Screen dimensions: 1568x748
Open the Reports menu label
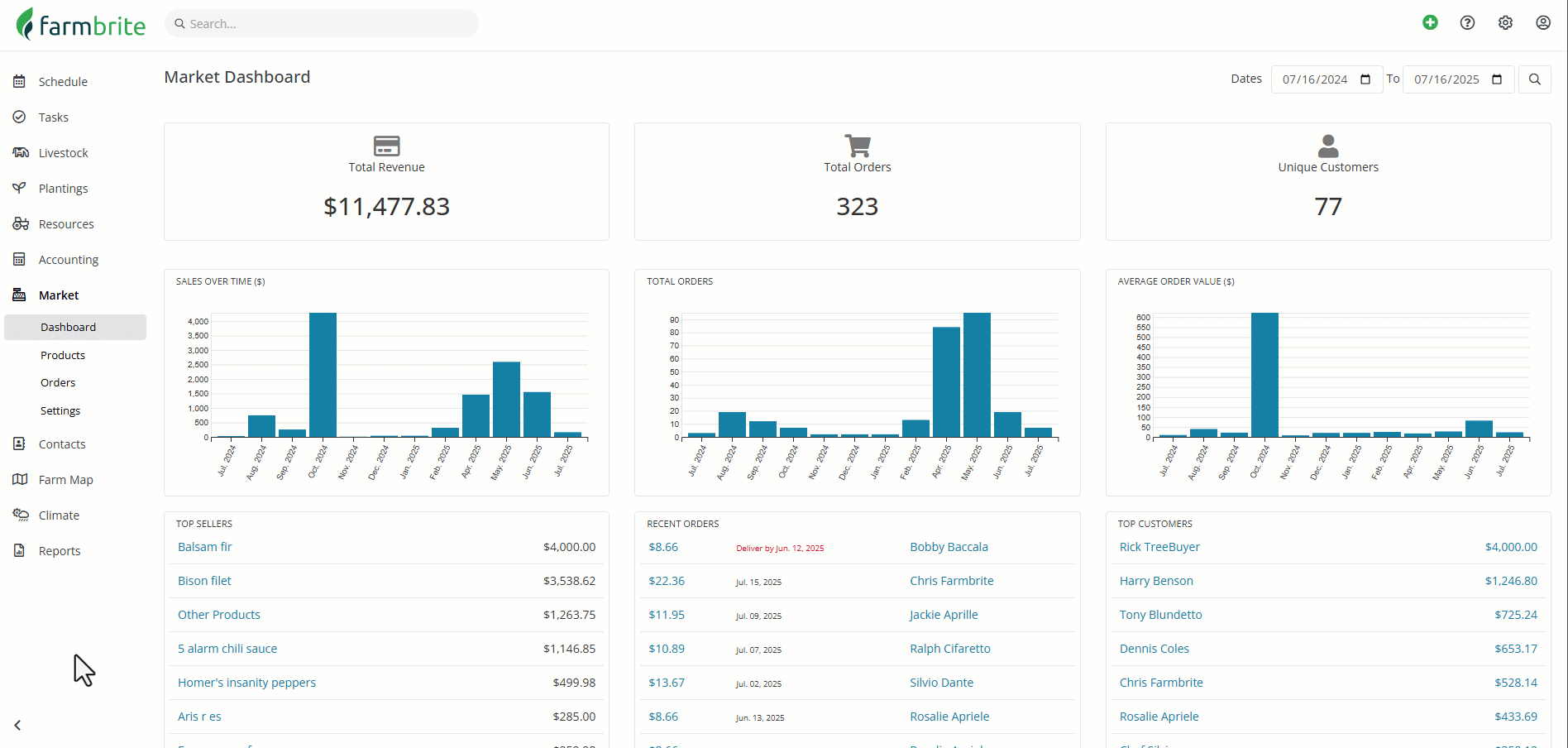click(60, 550)
